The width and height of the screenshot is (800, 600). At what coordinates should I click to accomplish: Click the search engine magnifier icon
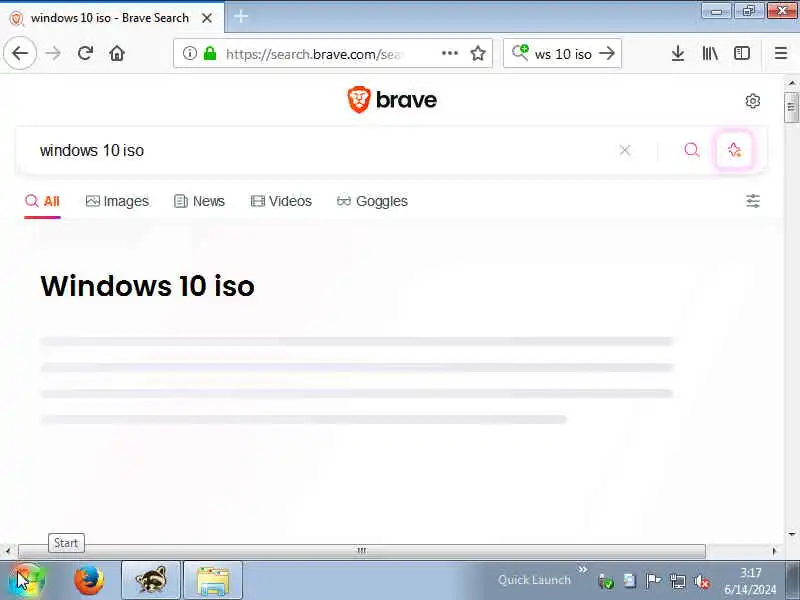pyautogui.click(x=520, y=52)
